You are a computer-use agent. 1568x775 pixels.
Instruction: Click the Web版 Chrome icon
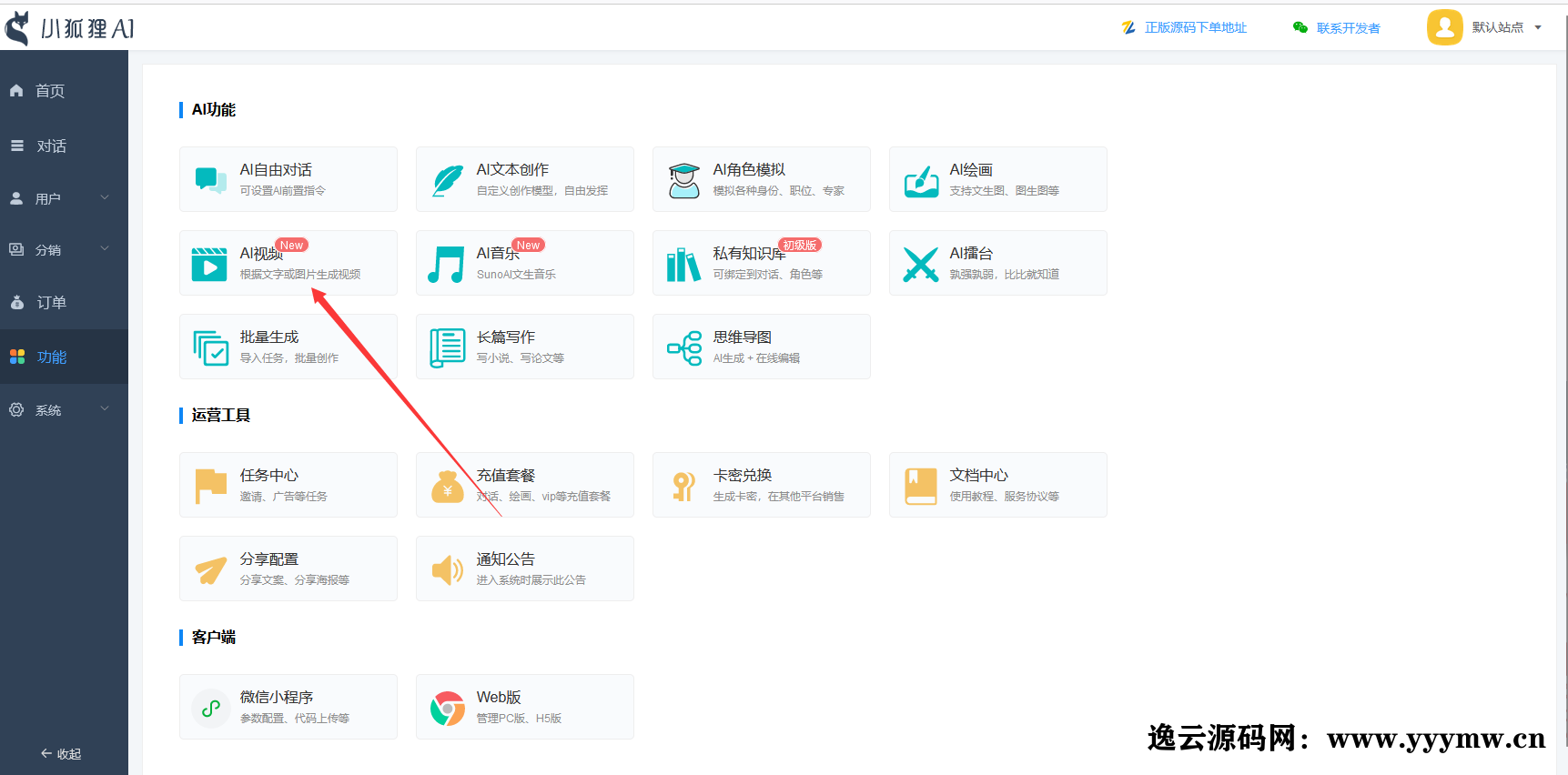pos(447,709)
